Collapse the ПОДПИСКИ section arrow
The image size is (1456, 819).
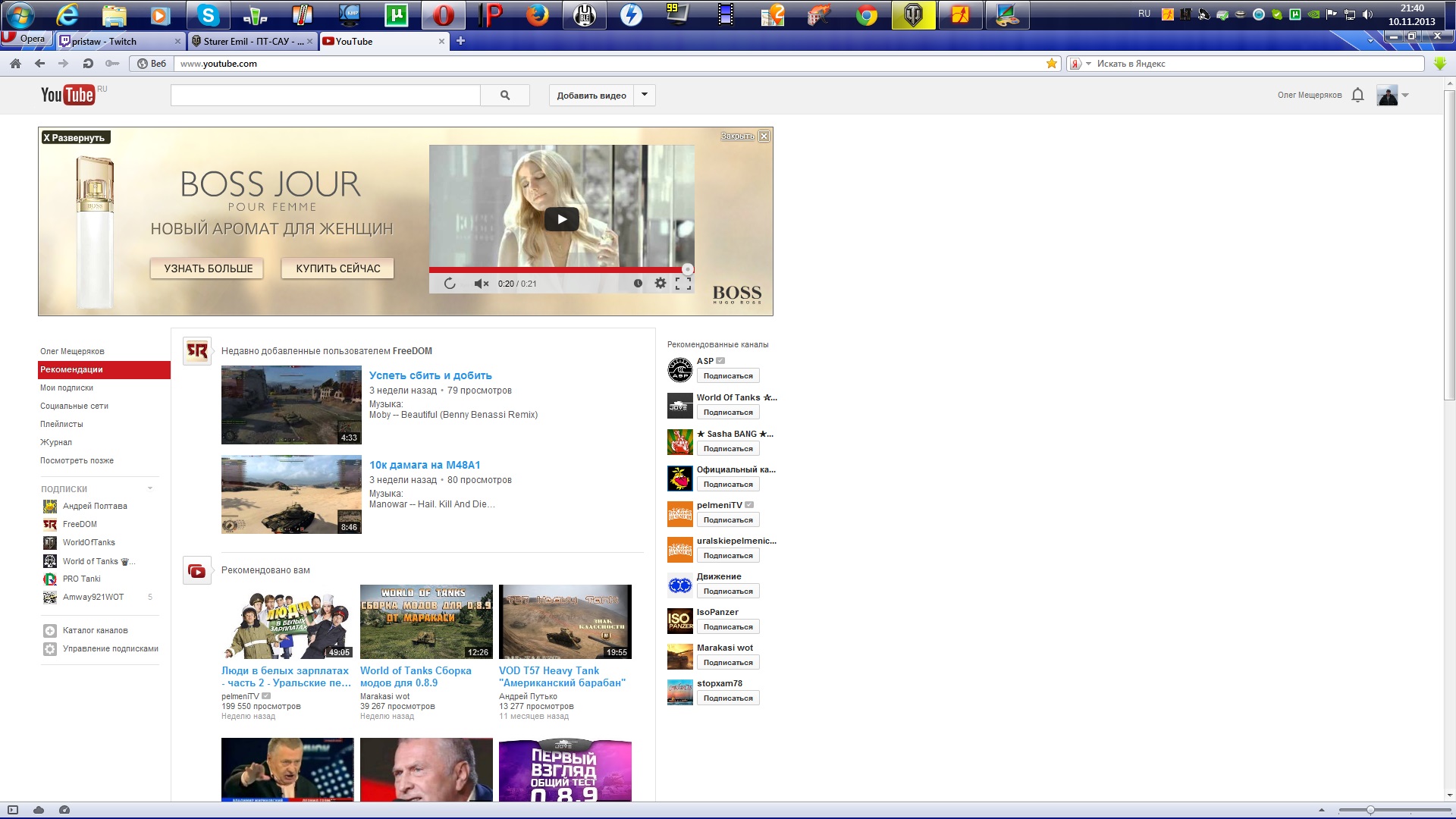[150, 488]
